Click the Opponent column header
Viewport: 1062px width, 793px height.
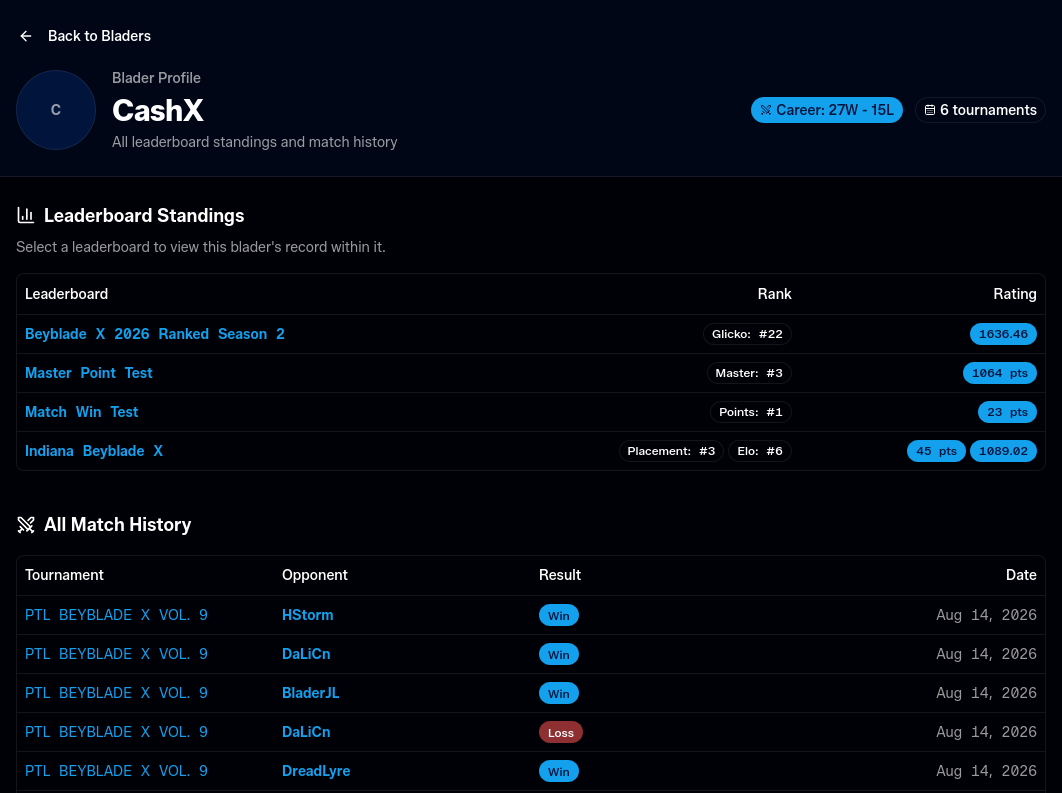tap(314, 575)
